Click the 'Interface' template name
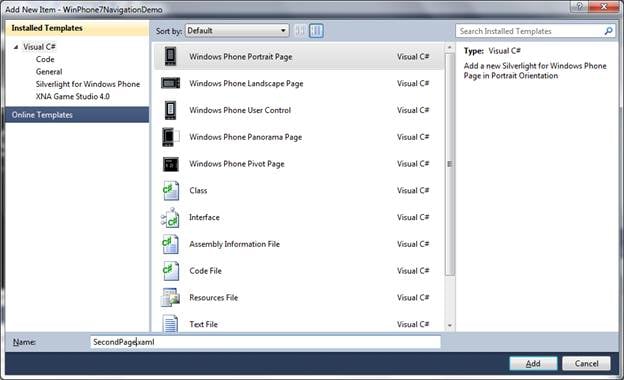 [x=204, y=217]
